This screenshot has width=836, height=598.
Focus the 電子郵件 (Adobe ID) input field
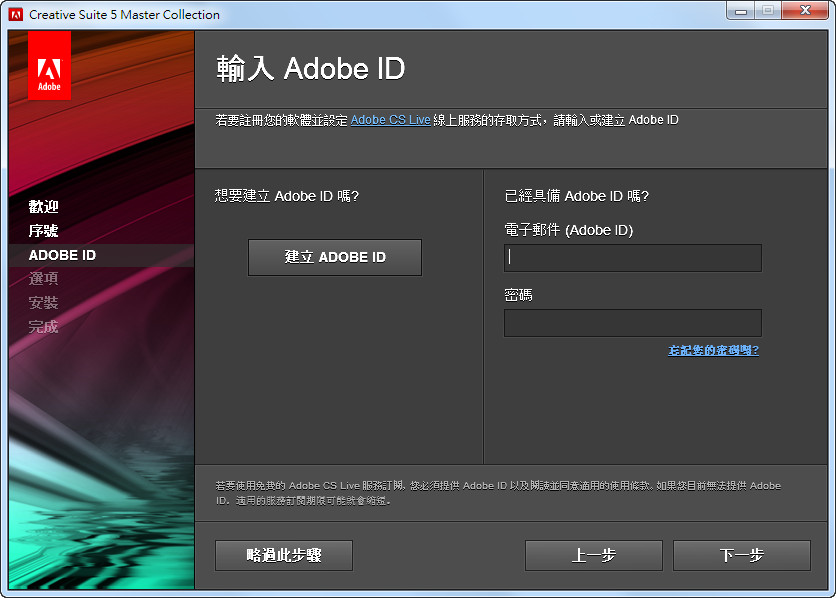click(x=633, y=258)
